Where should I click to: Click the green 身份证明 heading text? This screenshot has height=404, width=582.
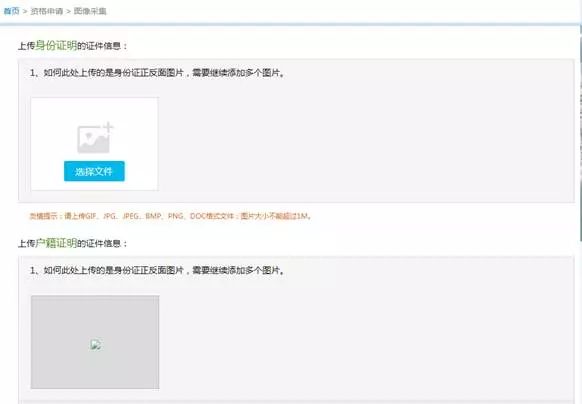click(56, 45)
